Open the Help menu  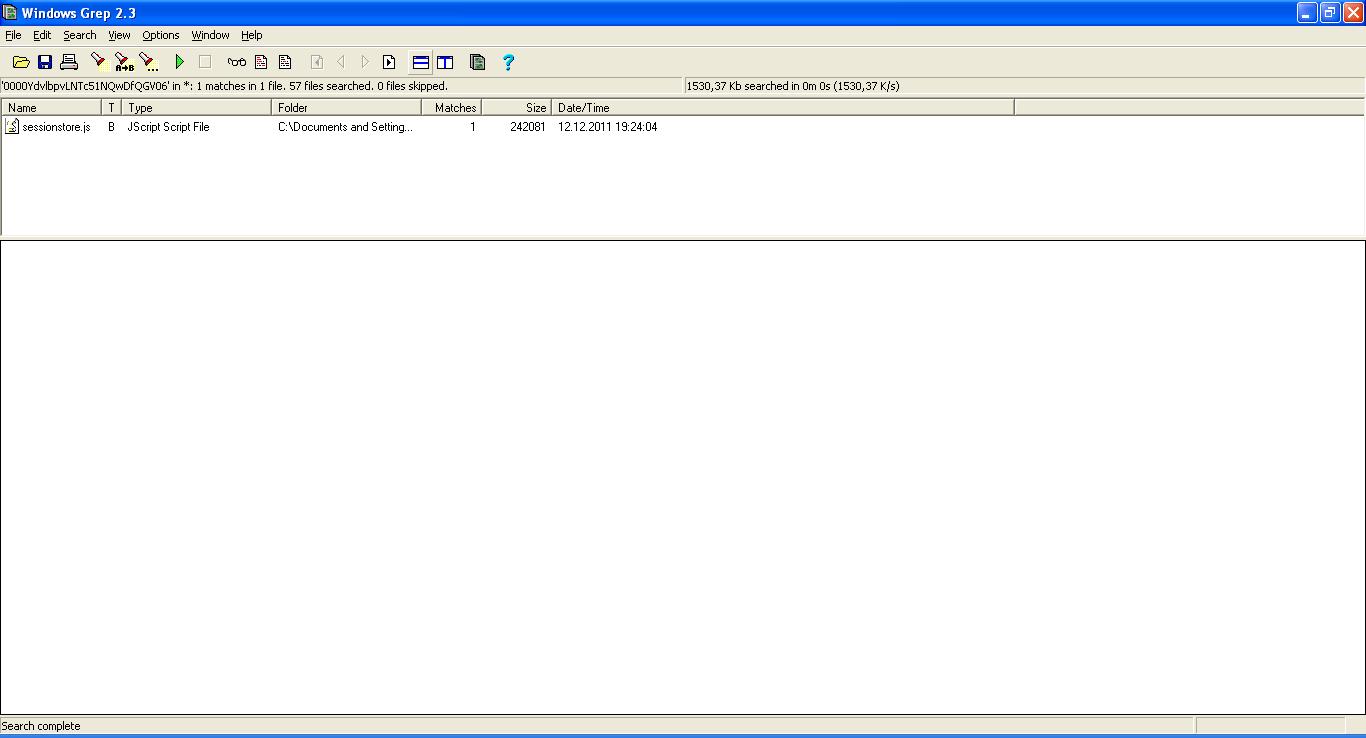tap(252, 35)
